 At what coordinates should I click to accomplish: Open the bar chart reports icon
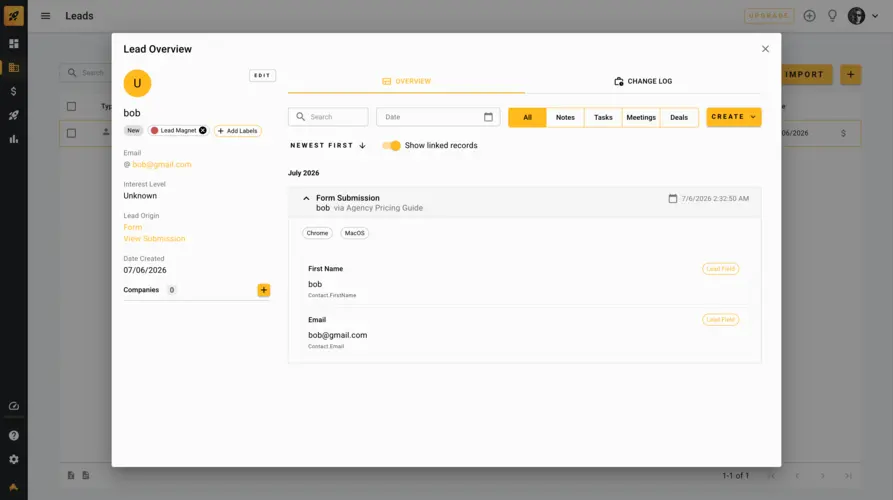(x=14, y=139)
